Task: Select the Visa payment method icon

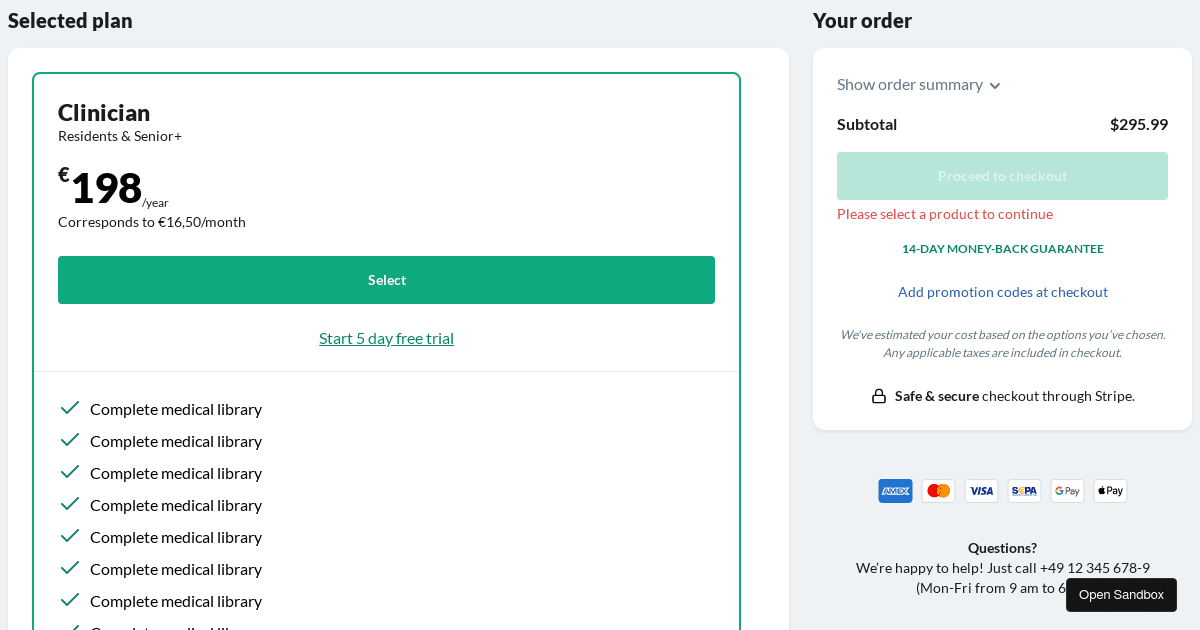Action: pyautogui.click(x=981, y=491)
